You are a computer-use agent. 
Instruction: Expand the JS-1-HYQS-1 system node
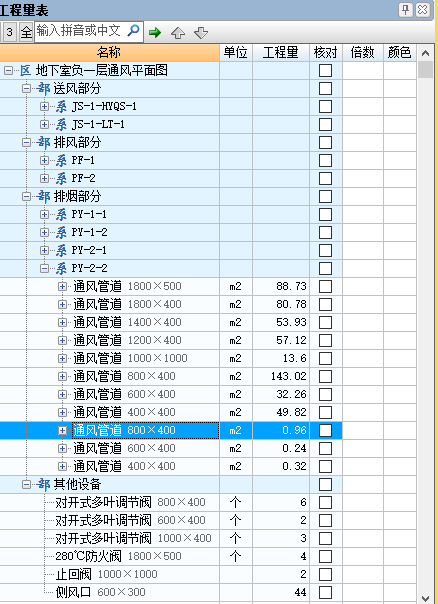(x=44, y=106)
